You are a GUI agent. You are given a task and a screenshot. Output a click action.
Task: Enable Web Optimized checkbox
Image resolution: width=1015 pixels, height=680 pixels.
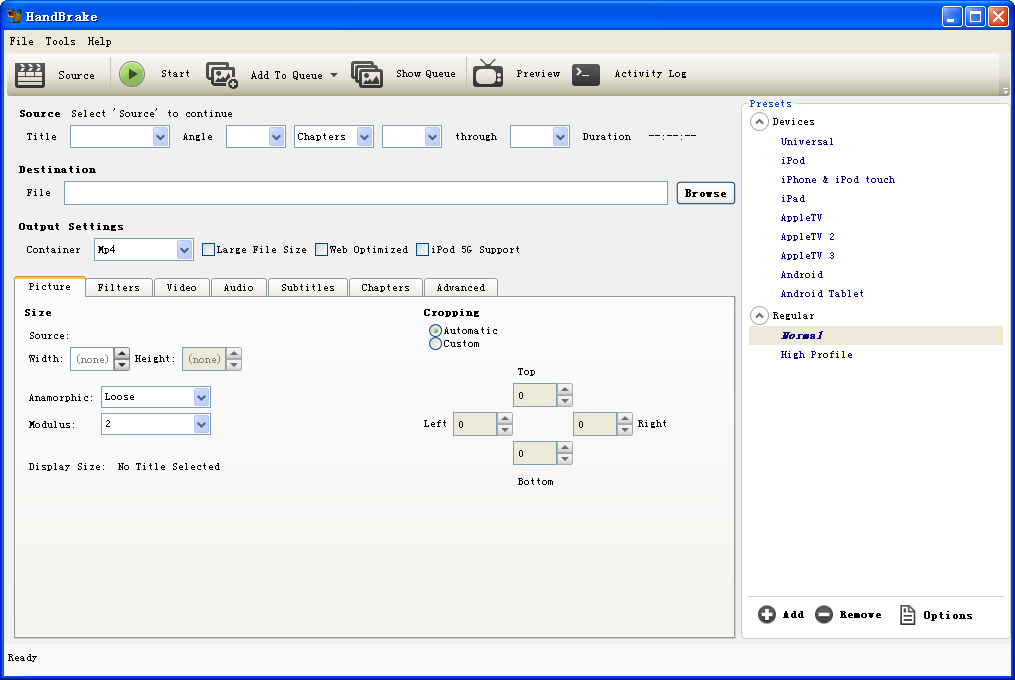[x=321, y=249]
